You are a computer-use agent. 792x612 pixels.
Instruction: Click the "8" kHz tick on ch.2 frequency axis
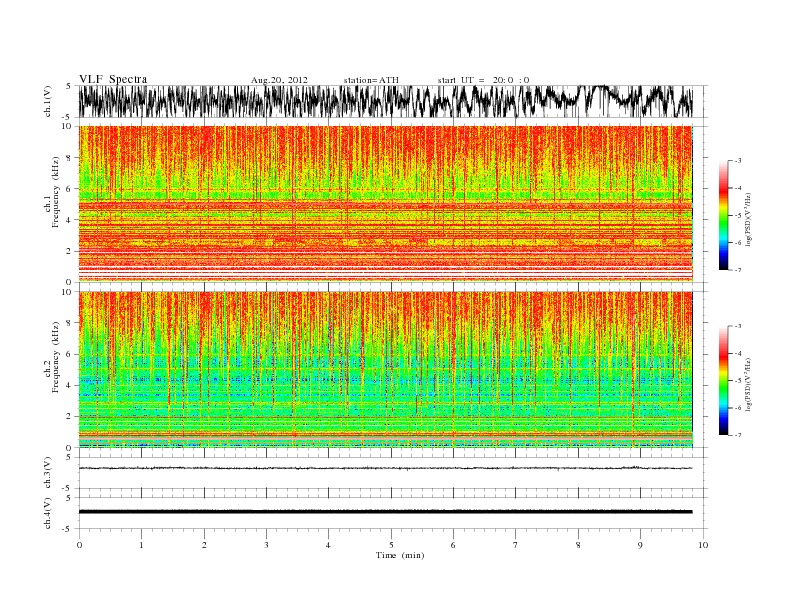point(70,323)
